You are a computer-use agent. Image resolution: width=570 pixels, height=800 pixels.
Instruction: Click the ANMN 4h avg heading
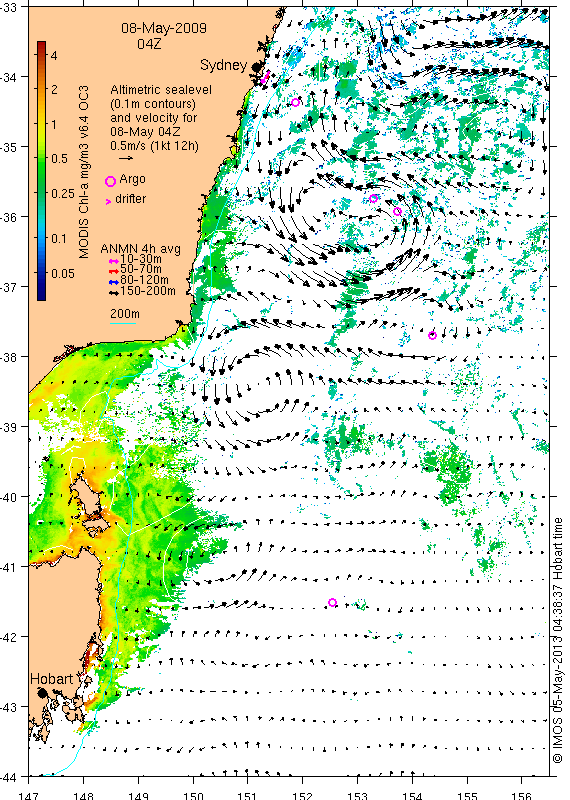140,249
